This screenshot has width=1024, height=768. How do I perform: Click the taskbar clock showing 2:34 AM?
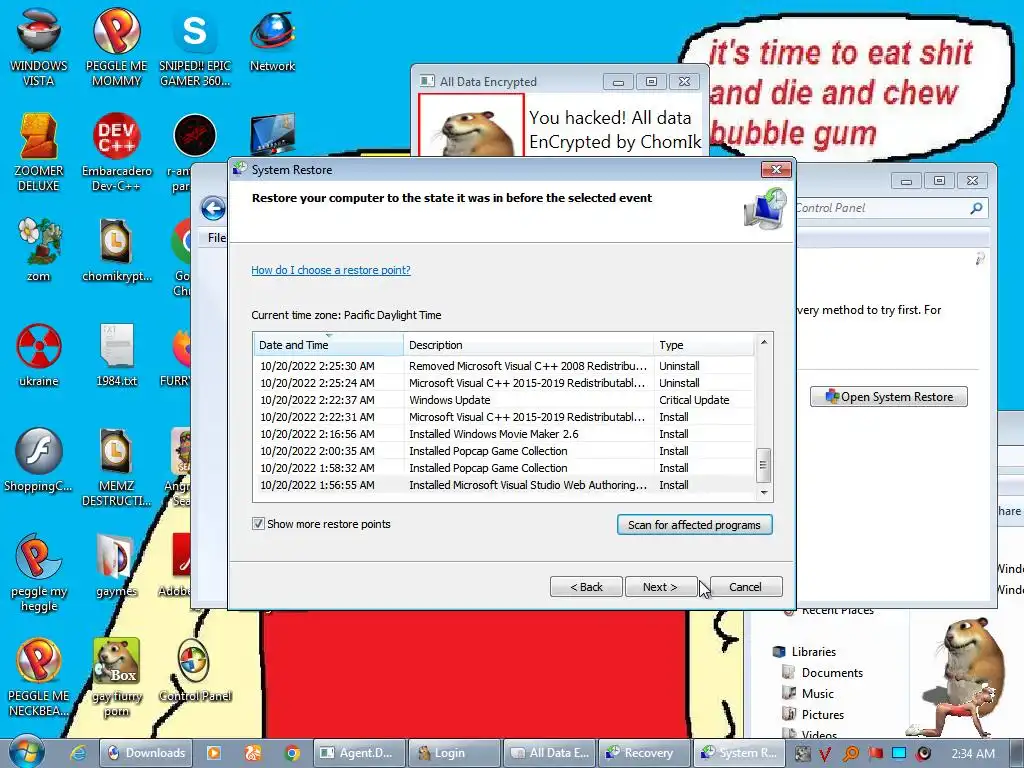tap(973, 754)
